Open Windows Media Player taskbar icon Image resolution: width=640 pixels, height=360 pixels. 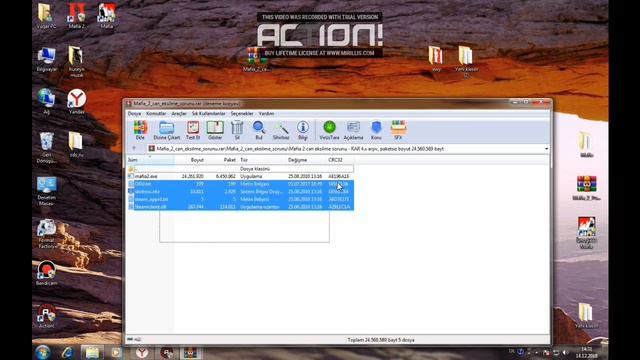click(116, 352)
